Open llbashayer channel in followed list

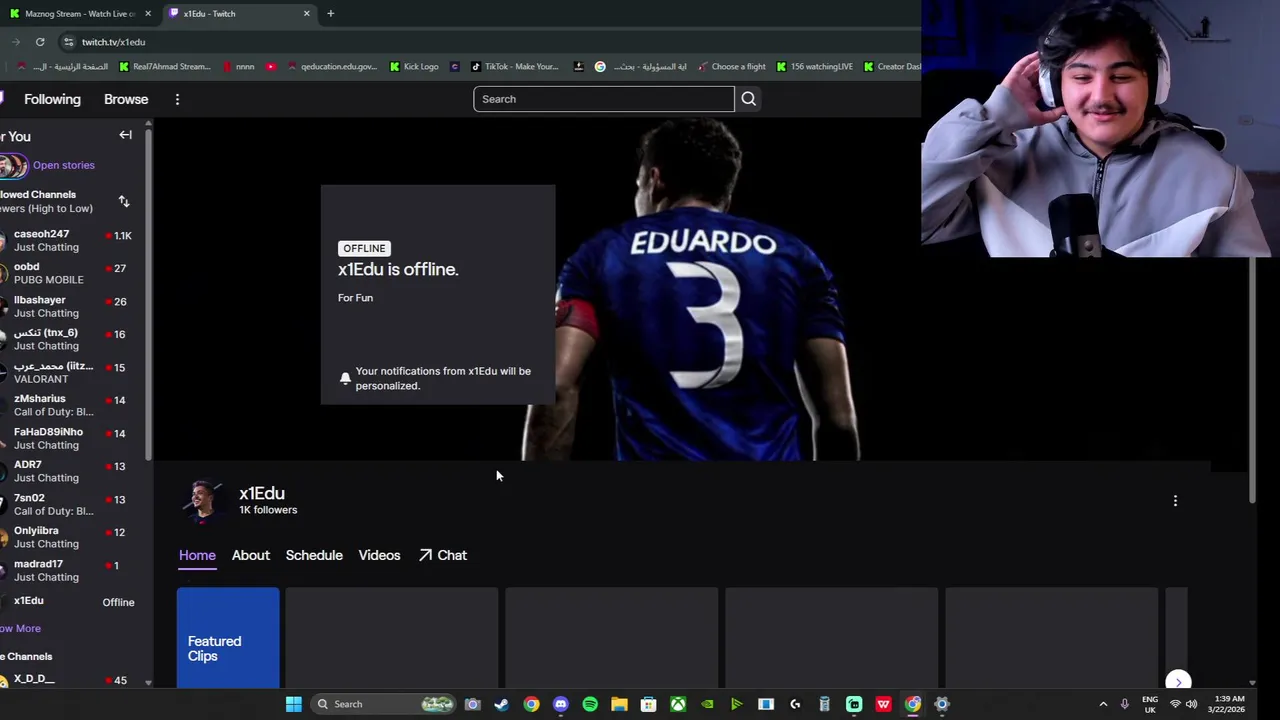click(x=70, y=306)
